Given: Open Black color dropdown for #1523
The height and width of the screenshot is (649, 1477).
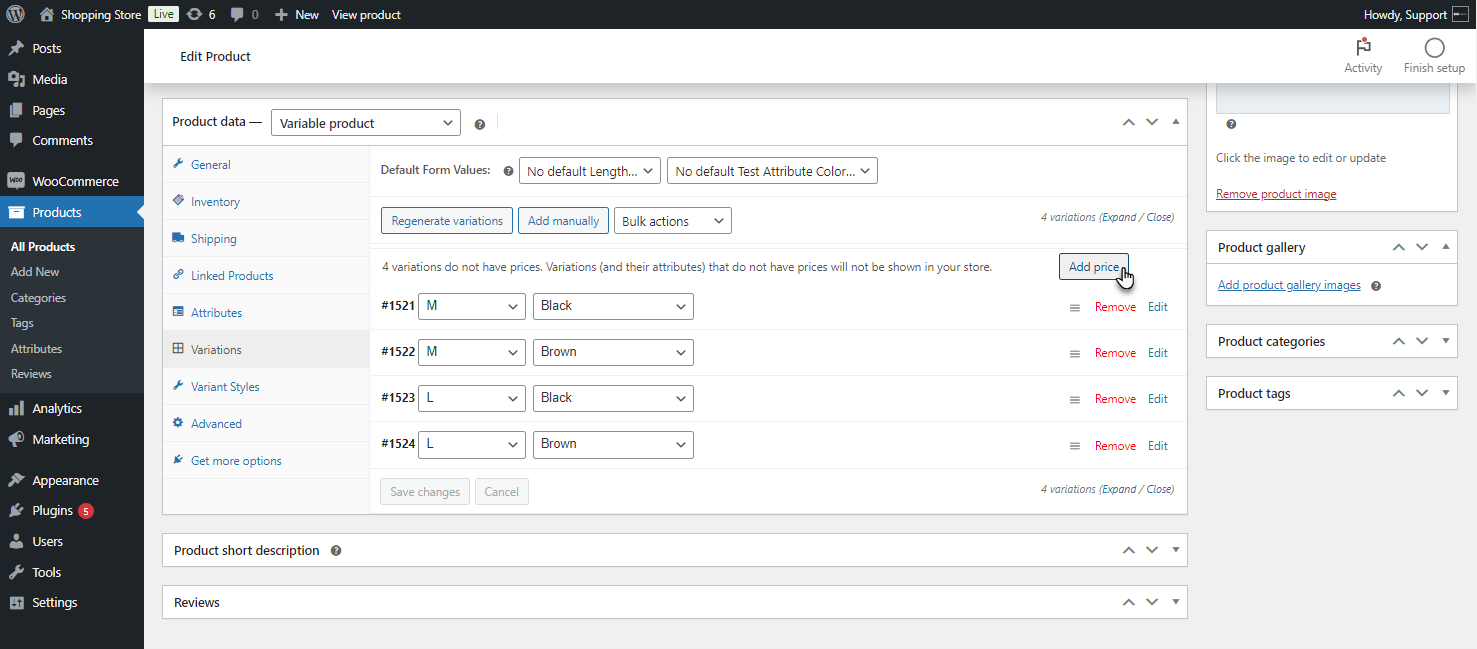Looking at the screenshot, I should pyautogui.click(x=613, y=398).
